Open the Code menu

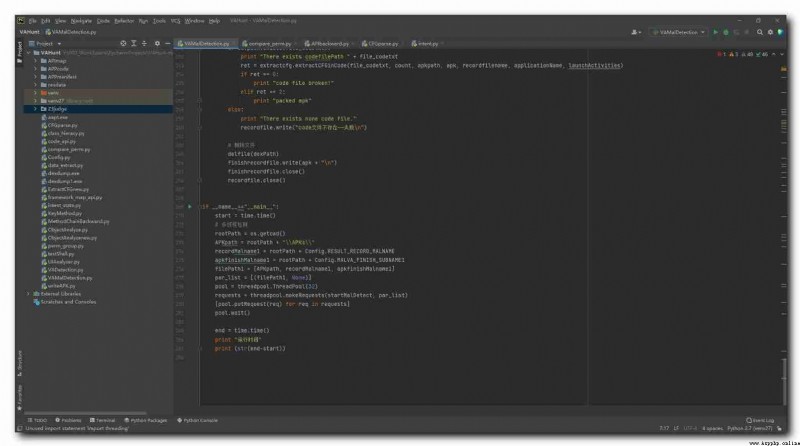[103, 21]
